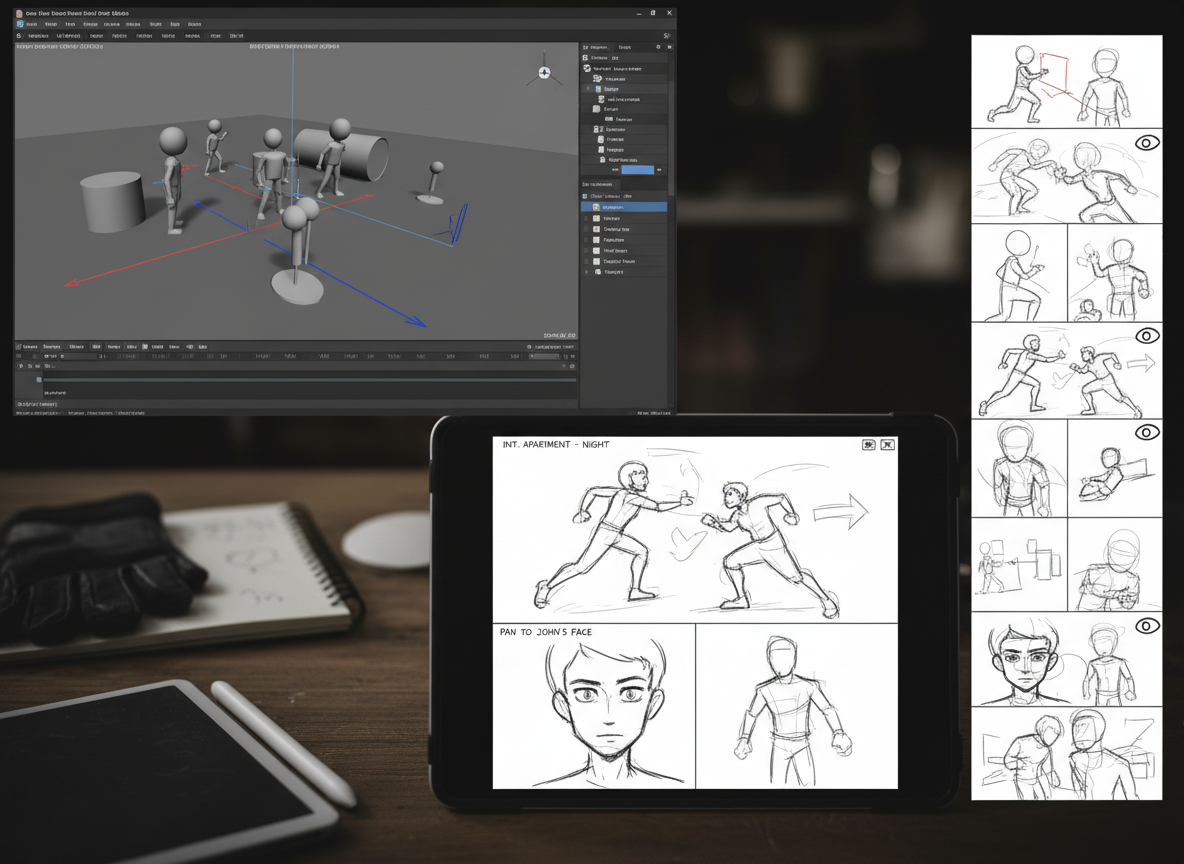
Task: Select fist-raised figure thumbnail beside kneeling figure
Action: point(1115,273)
